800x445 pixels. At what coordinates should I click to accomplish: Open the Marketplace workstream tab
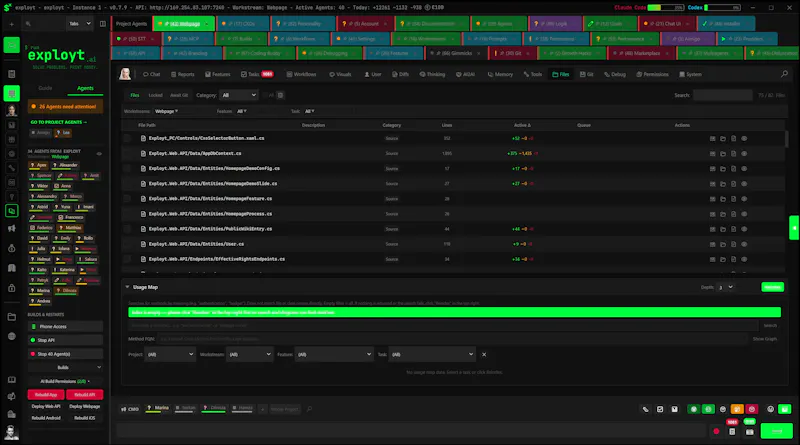pyautogui.click(x=640, y=53)
